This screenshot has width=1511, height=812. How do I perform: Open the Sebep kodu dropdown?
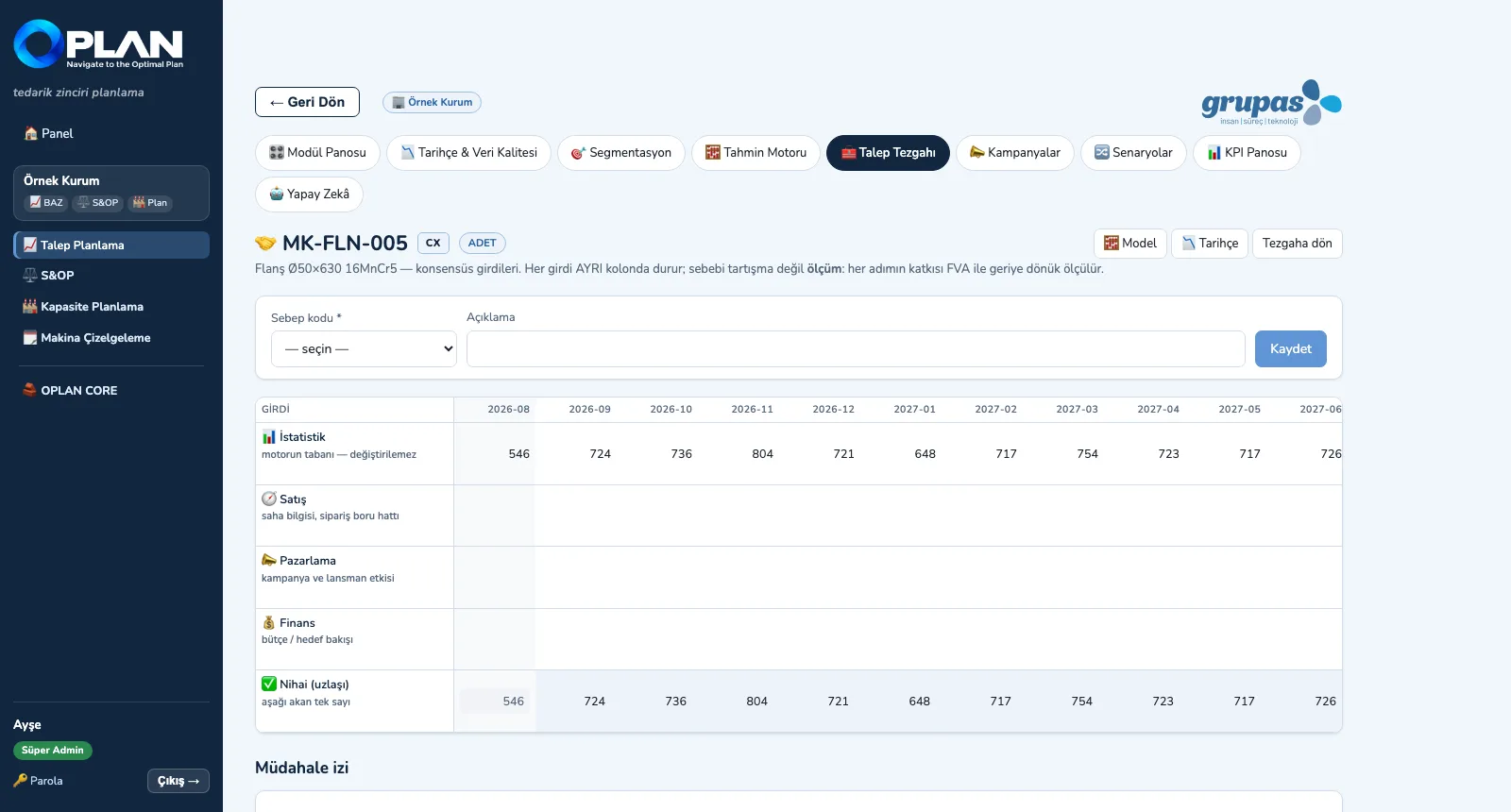click(364, 348)
